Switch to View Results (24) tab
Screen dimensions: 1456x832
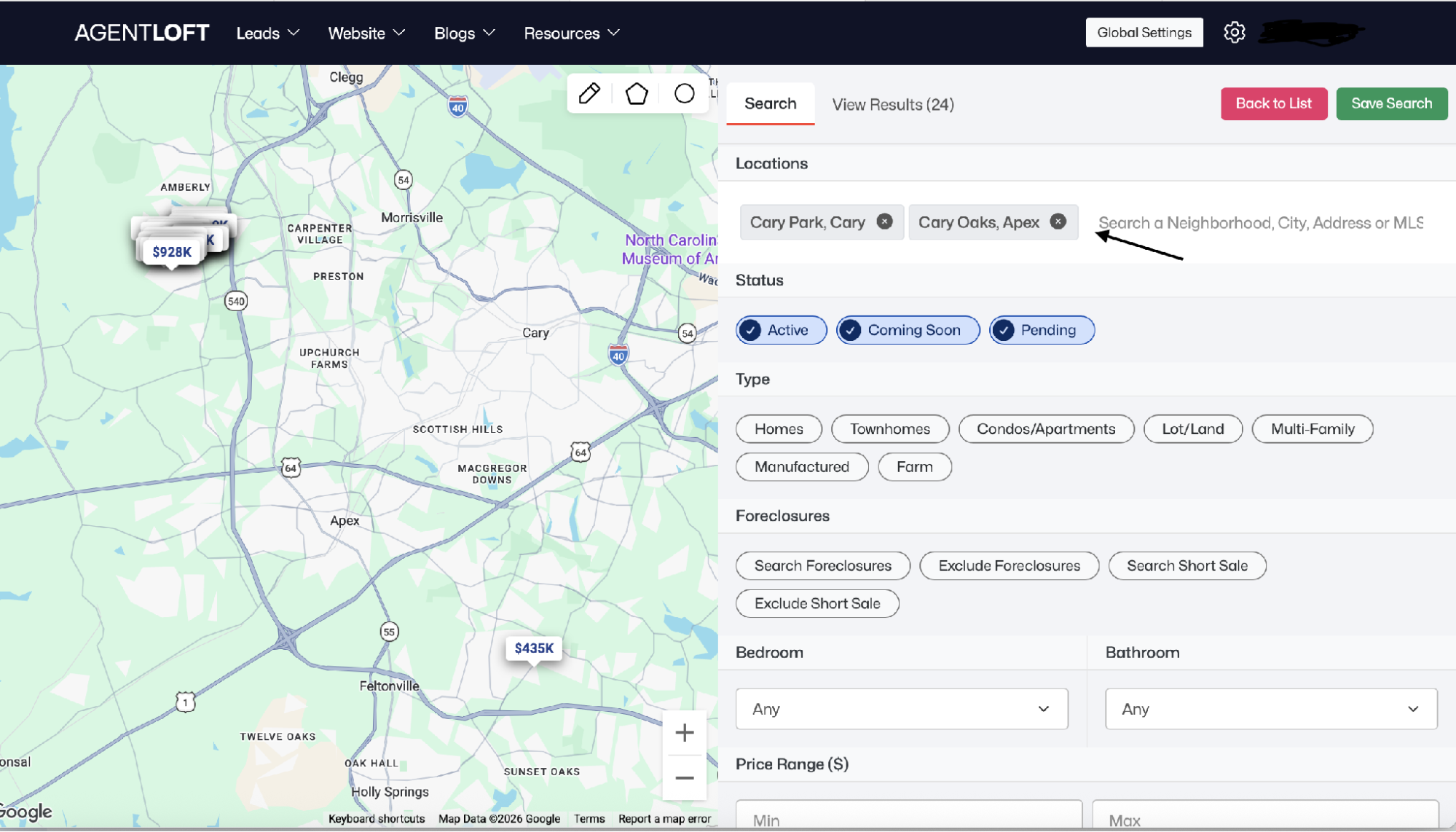click(x=893, y=104)
